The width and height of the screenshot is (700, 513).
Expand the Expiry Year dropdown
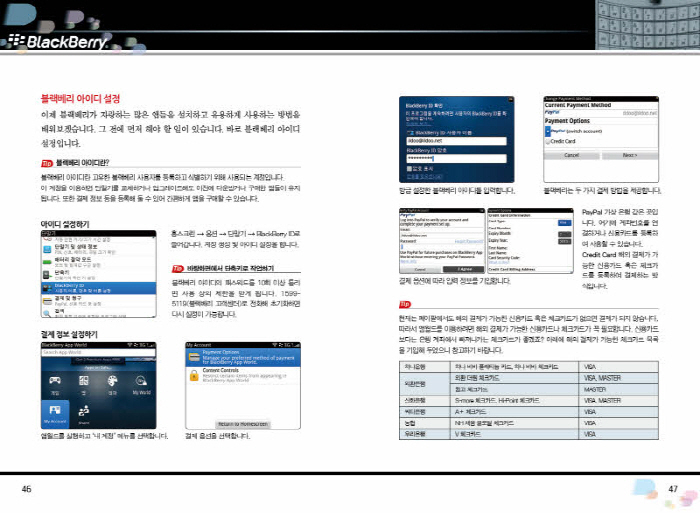click(x=564, y=241)
